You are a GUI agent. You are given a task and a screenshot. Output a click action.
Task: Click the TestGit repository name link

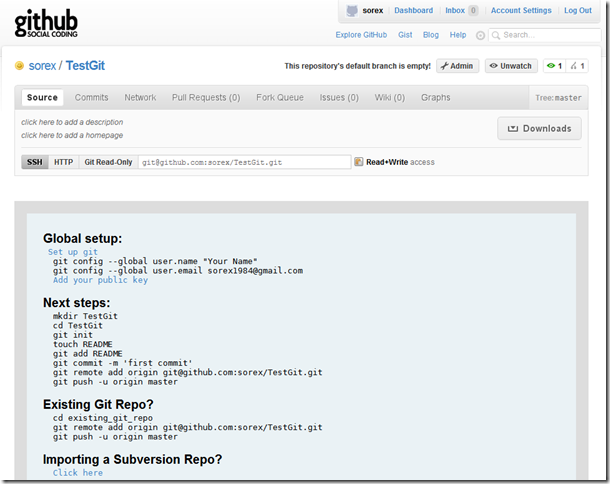[x=85, y=66]
